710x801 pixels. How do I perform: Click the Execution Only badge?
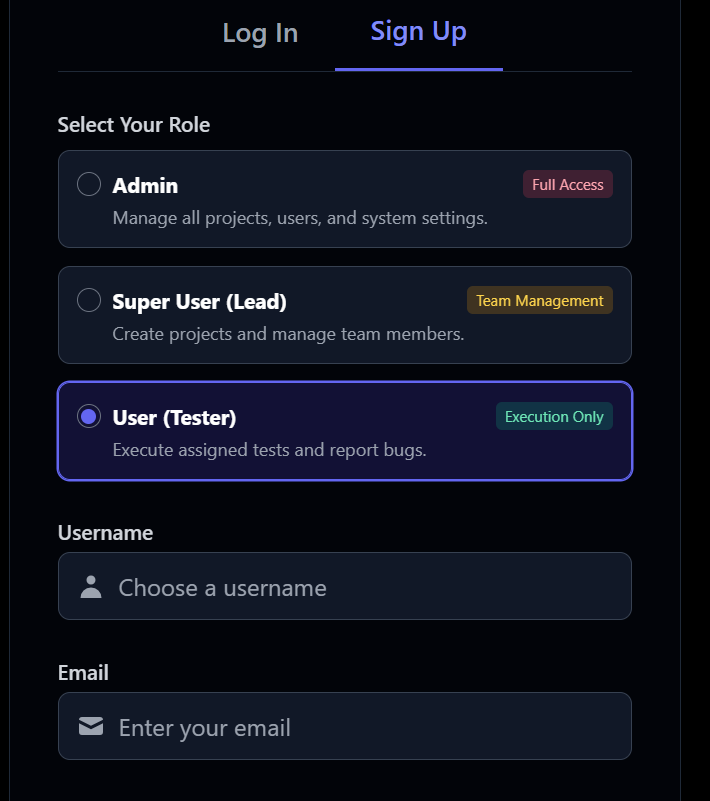point(554,416)
